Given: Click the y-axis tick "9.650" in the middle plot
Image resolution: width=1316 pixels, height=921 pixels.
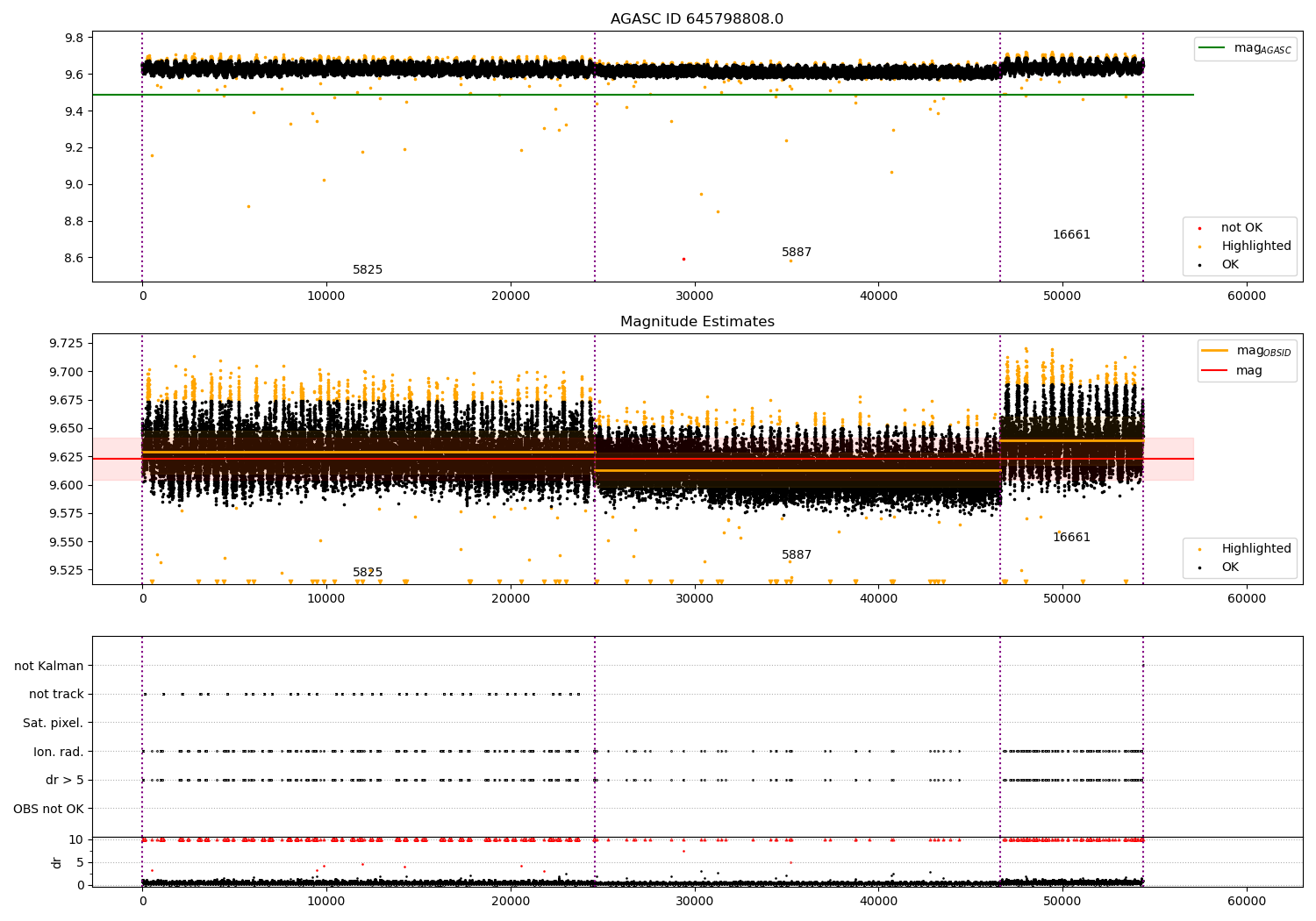Looking at the screenshot, I should pos(67,429).
